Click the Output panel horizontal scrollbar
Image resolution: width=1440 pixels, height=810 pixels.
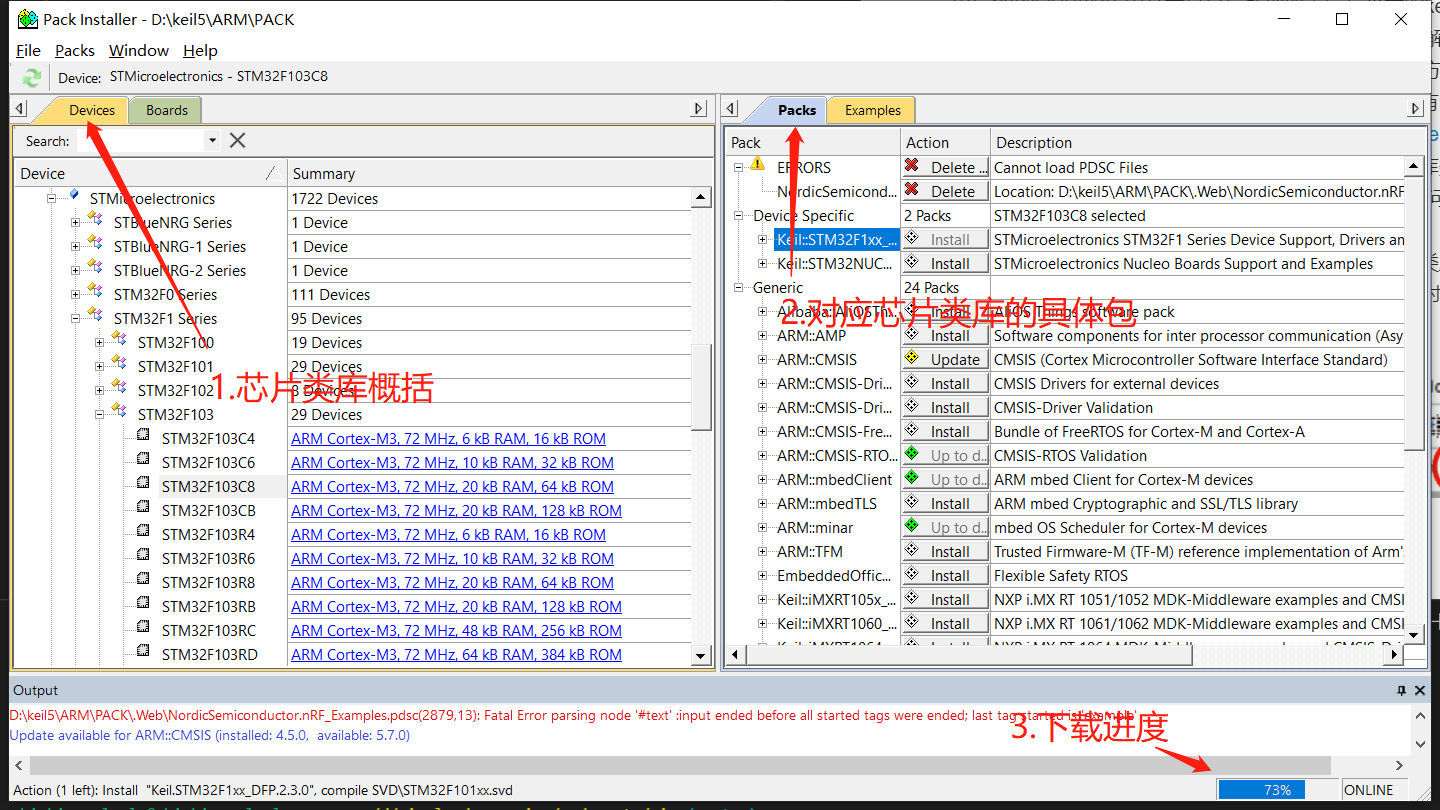(680, 765)
